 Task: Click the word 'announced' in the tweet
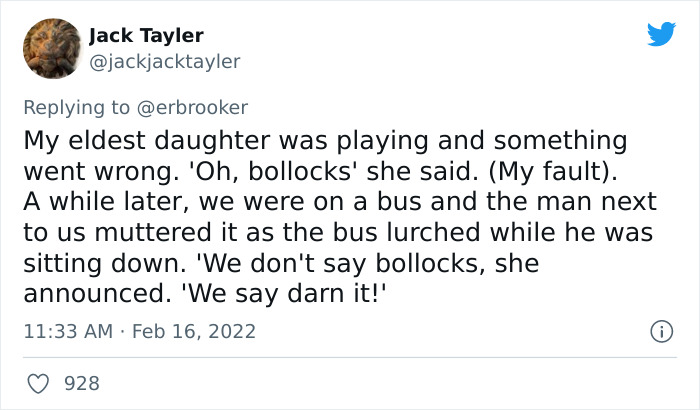click(x=83, y=293)
